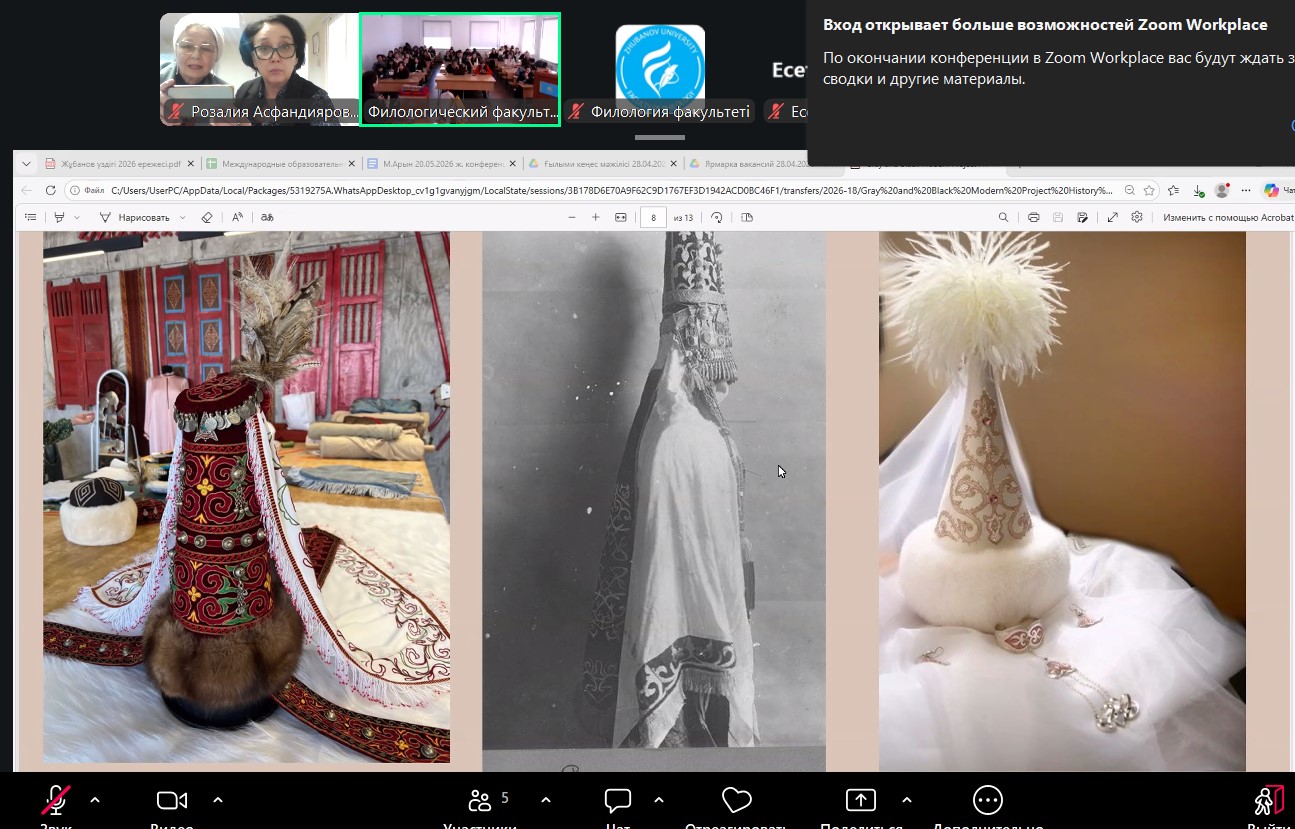
Task: Open browser tab list dropdown
Action: pos(26,164)
